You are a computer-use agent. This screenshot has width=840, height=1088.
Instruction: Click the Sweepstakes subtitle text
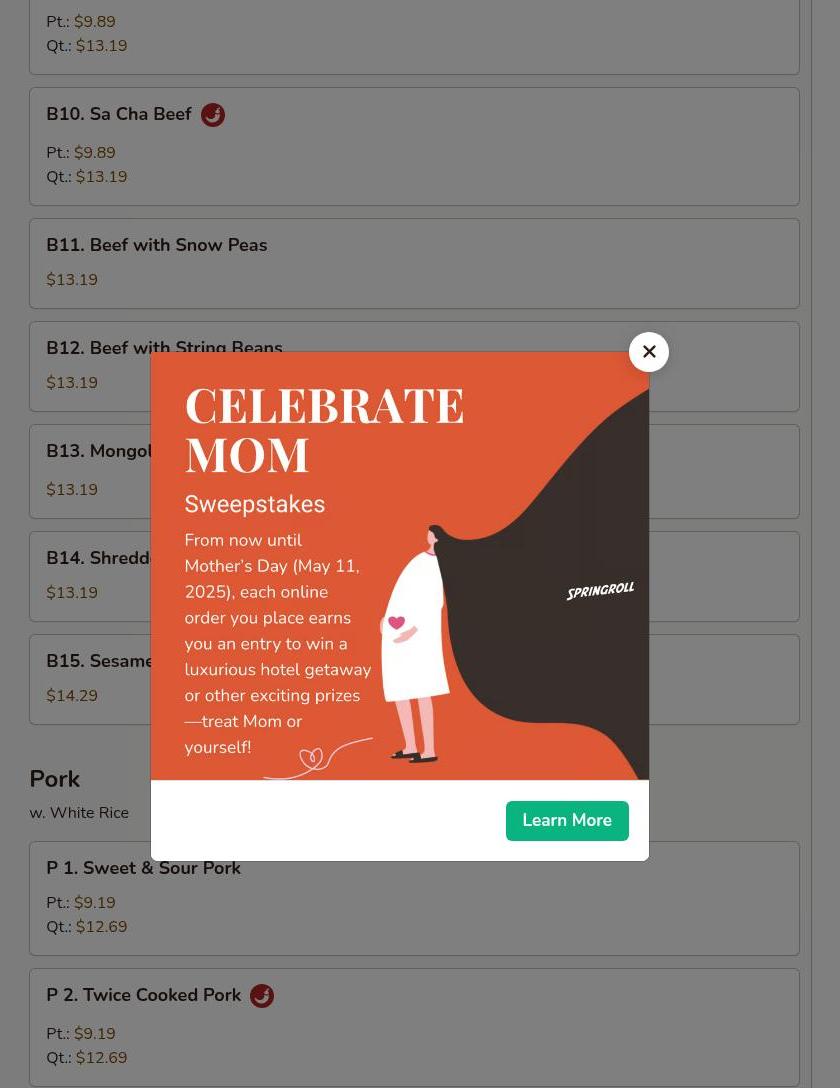pos(255,504)
